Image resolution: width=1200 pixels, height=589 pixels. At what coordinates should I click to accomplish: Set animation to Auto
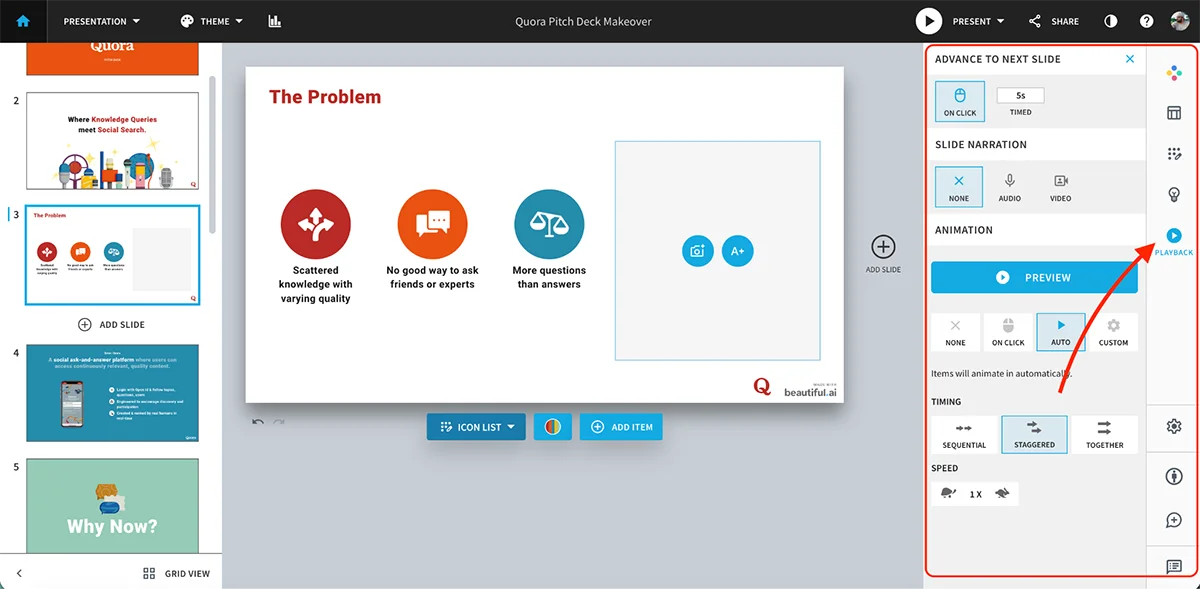[x=1061, y=332]
